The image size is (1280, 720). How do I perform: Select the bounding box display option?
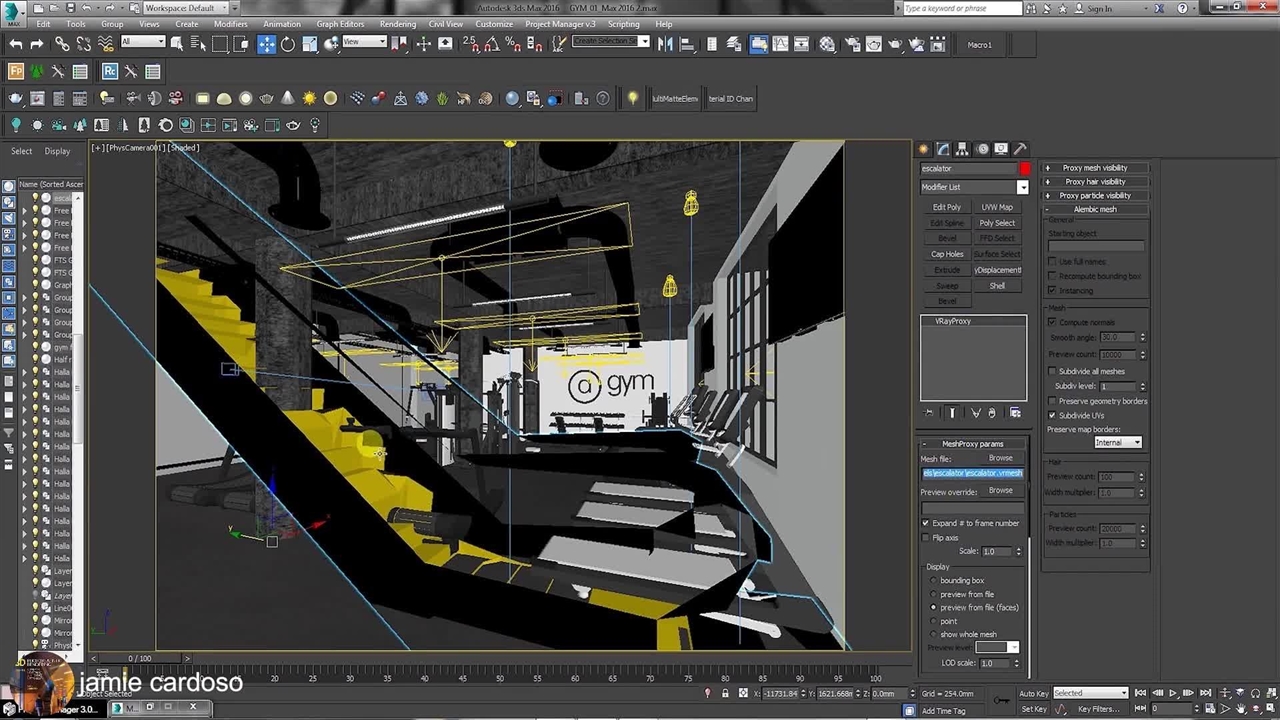(934, 580)
